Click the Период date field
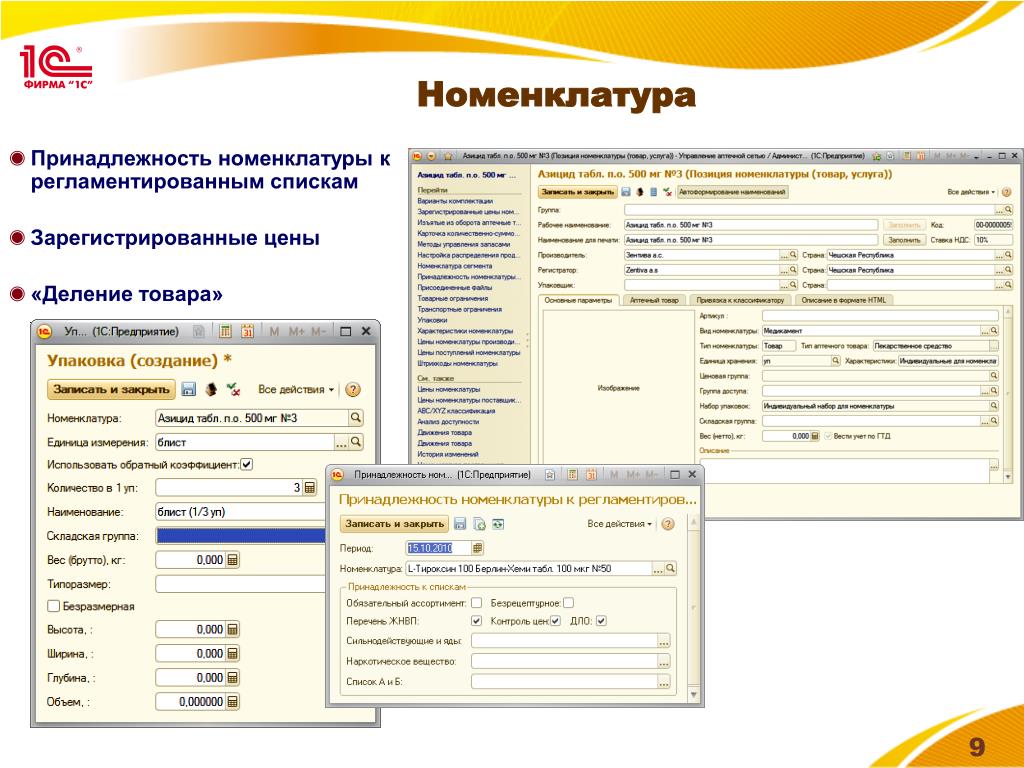 [438, 548]
